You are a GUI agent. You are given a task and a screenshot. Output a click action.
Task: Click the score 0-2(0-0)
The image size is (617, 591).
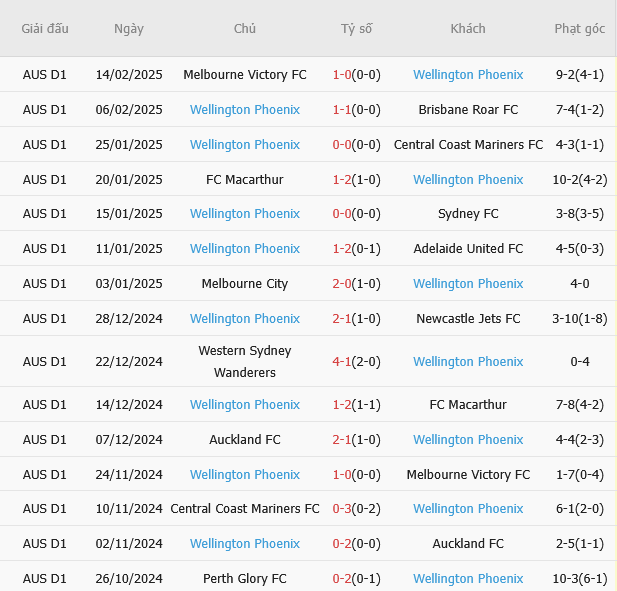click(357, 544)
